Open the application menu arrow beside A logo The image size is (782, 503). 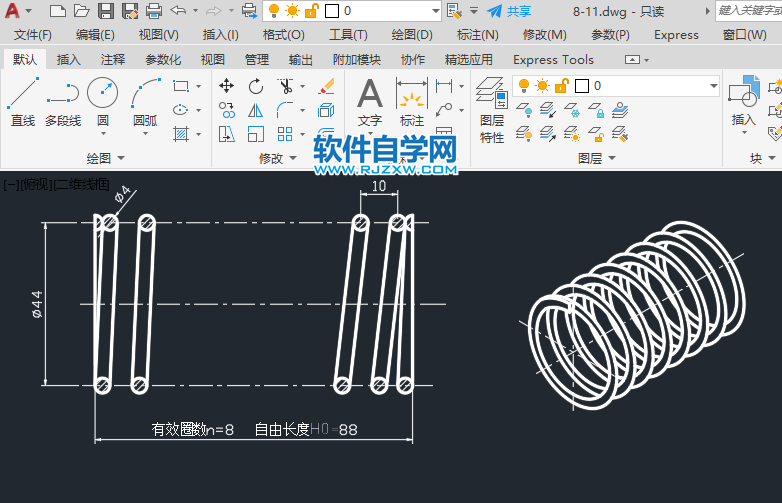click(28, 10)
